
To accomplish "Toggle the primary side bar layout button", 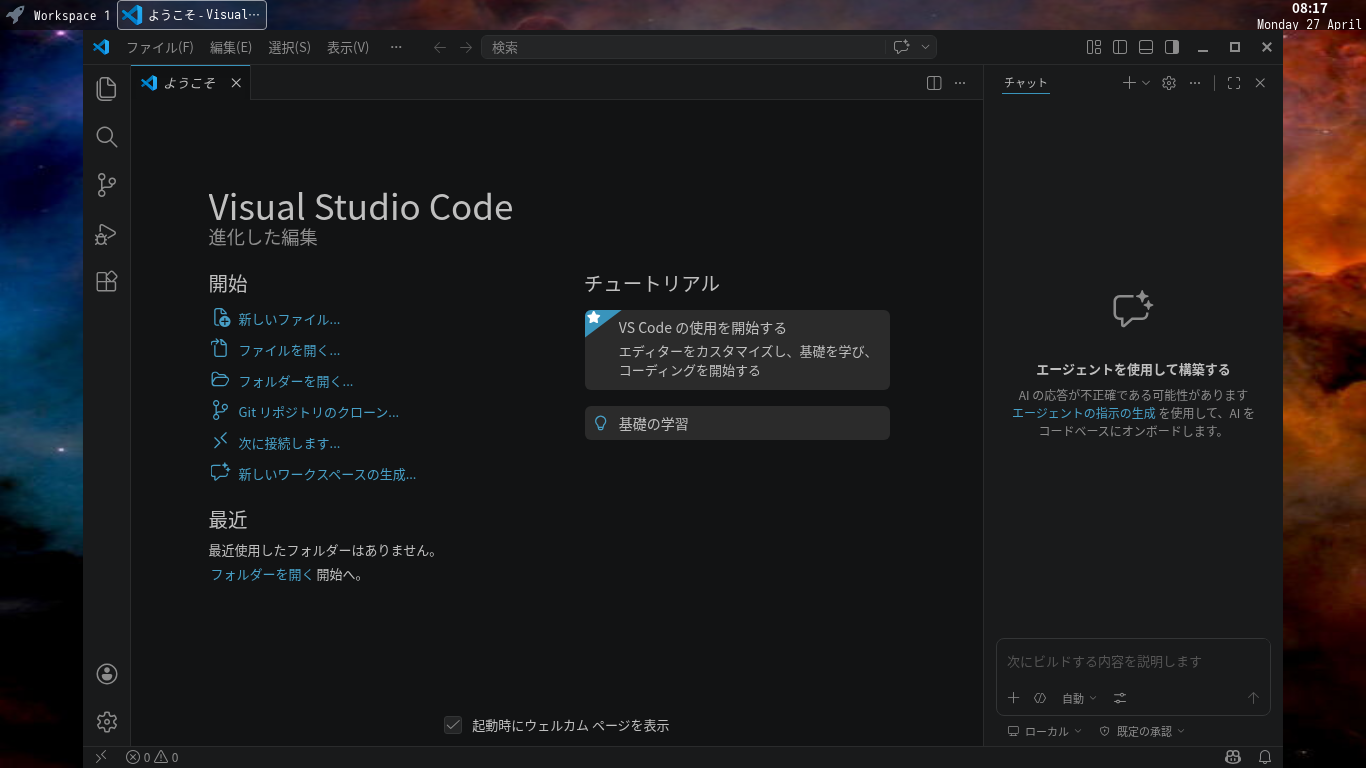I will click(x=1120, y=47).
